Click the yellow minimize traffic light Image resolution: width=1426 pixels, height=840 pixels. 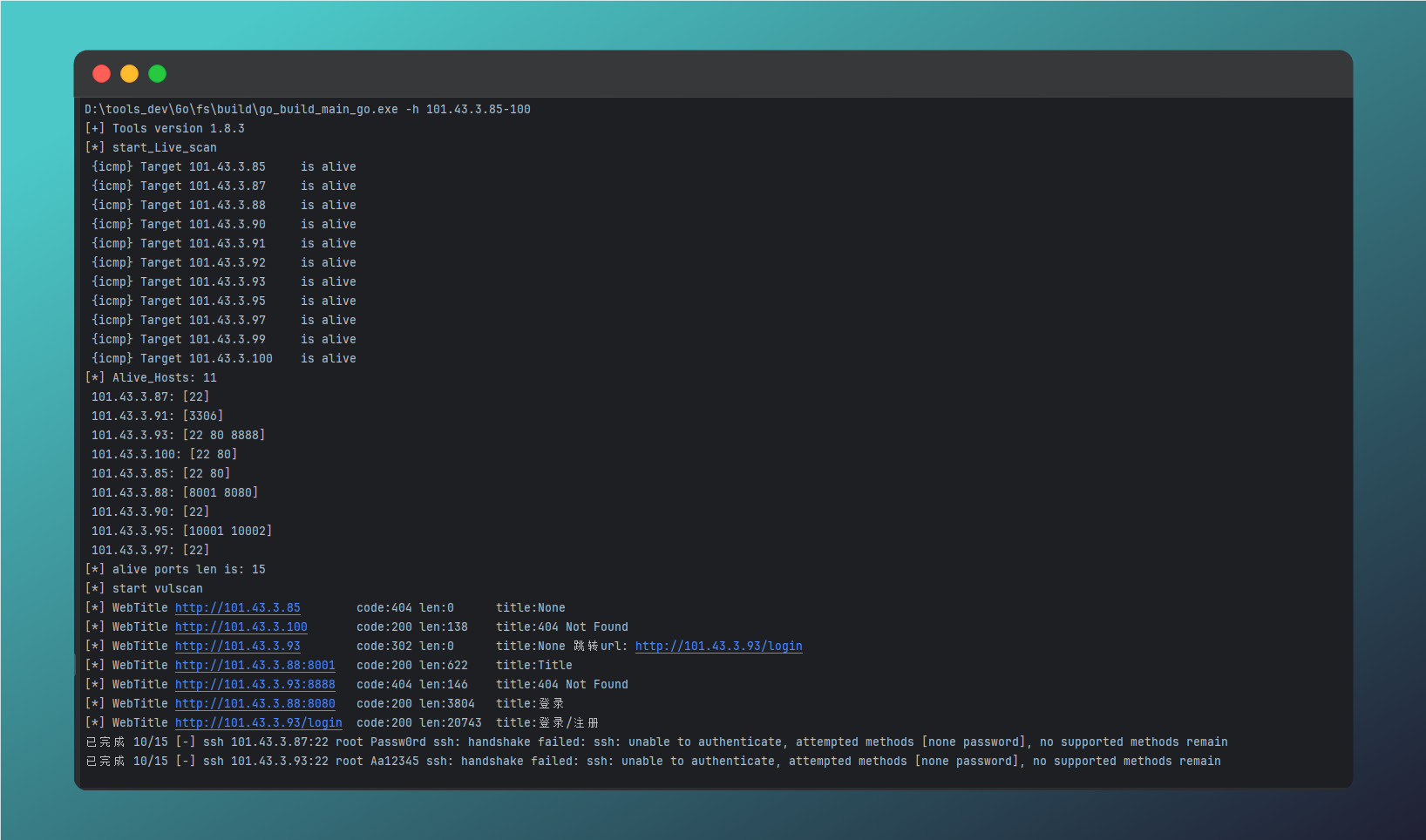pyautogui.click(x=129, y=73)
